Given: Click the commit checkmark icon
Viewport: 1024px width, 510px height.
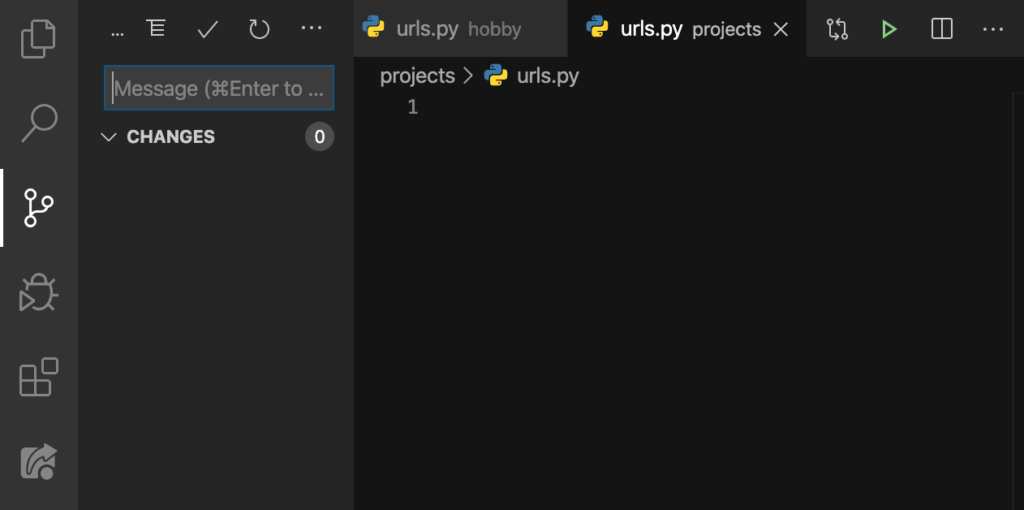Looking at the screenshot, I should (x=208, y=29).
